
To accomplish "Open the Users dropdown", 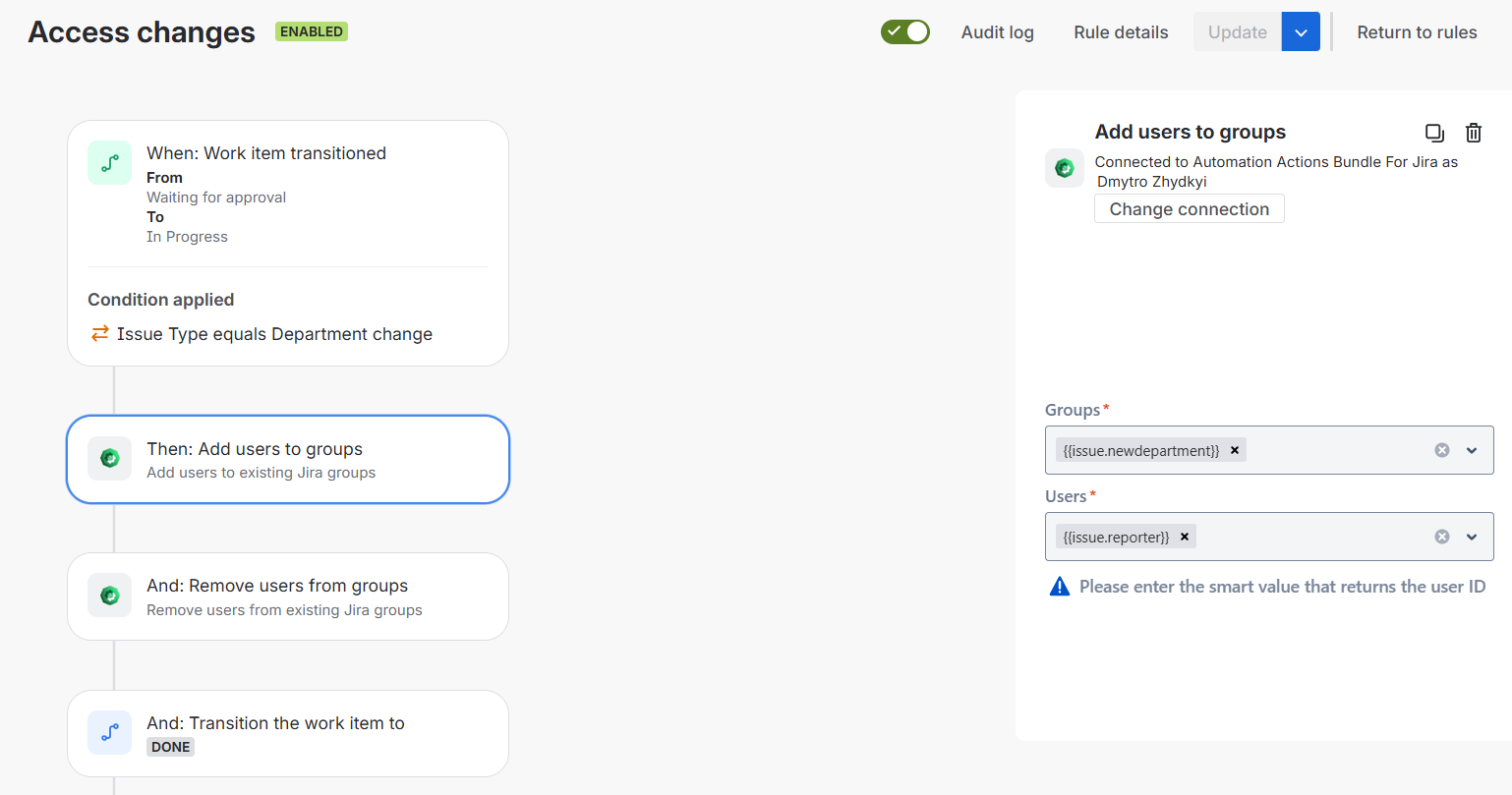I will tap(1472, 537).
